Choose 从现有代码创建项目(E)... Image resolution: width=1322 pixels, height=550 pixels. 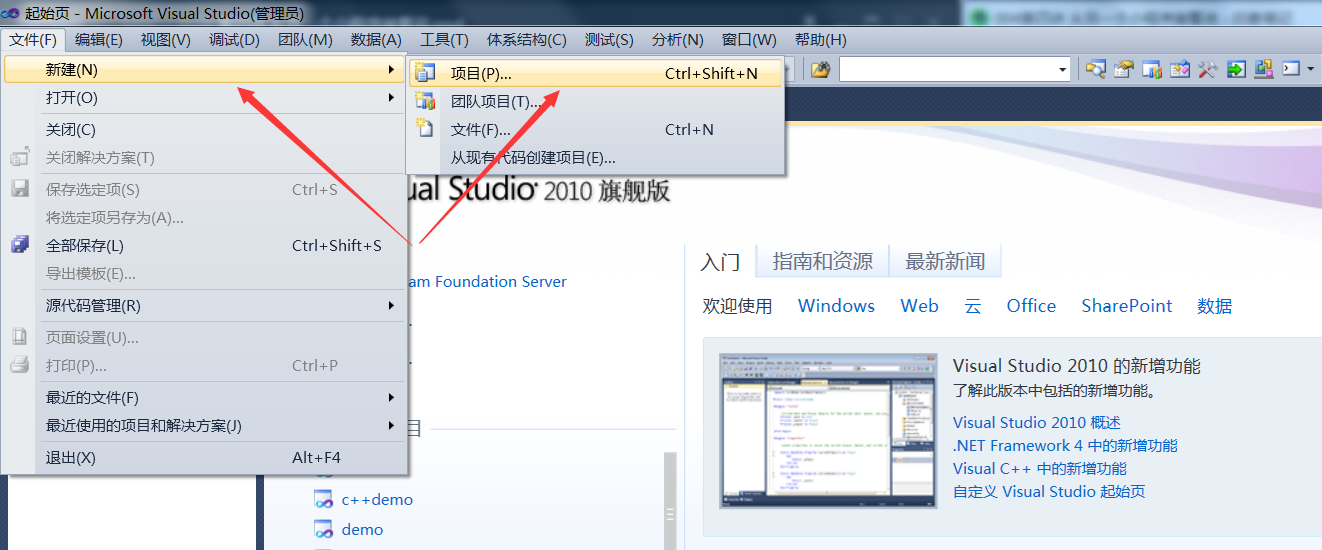(595, 157)
